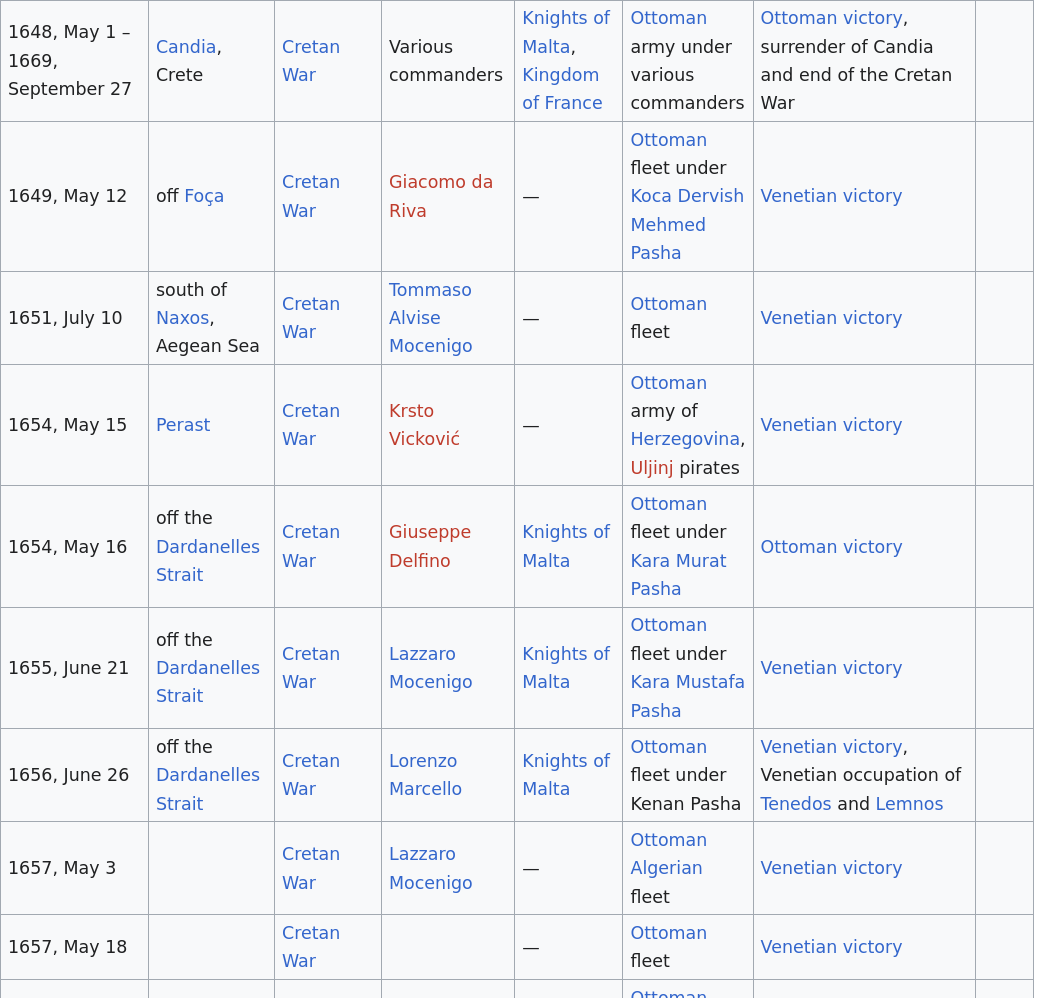Open the red Giacomo da Riva link

tap(441, 196)
